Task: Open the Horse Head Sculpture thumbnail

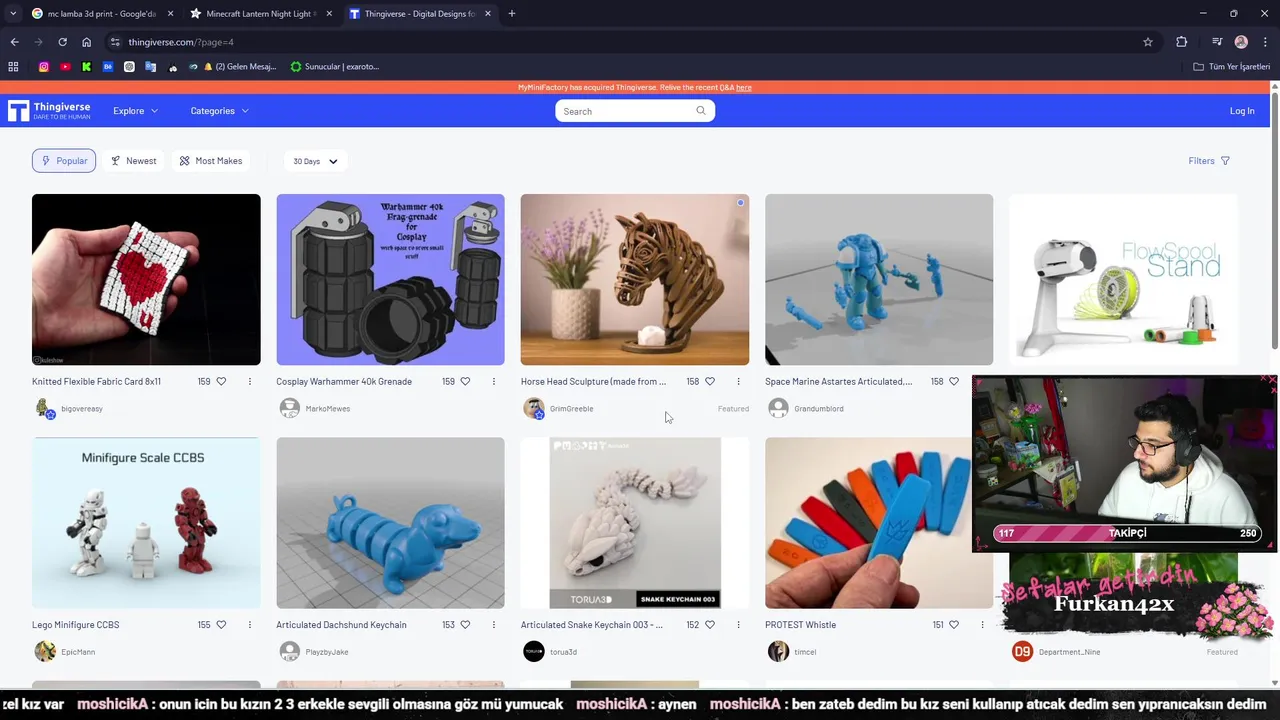Action: pos(635,280)
